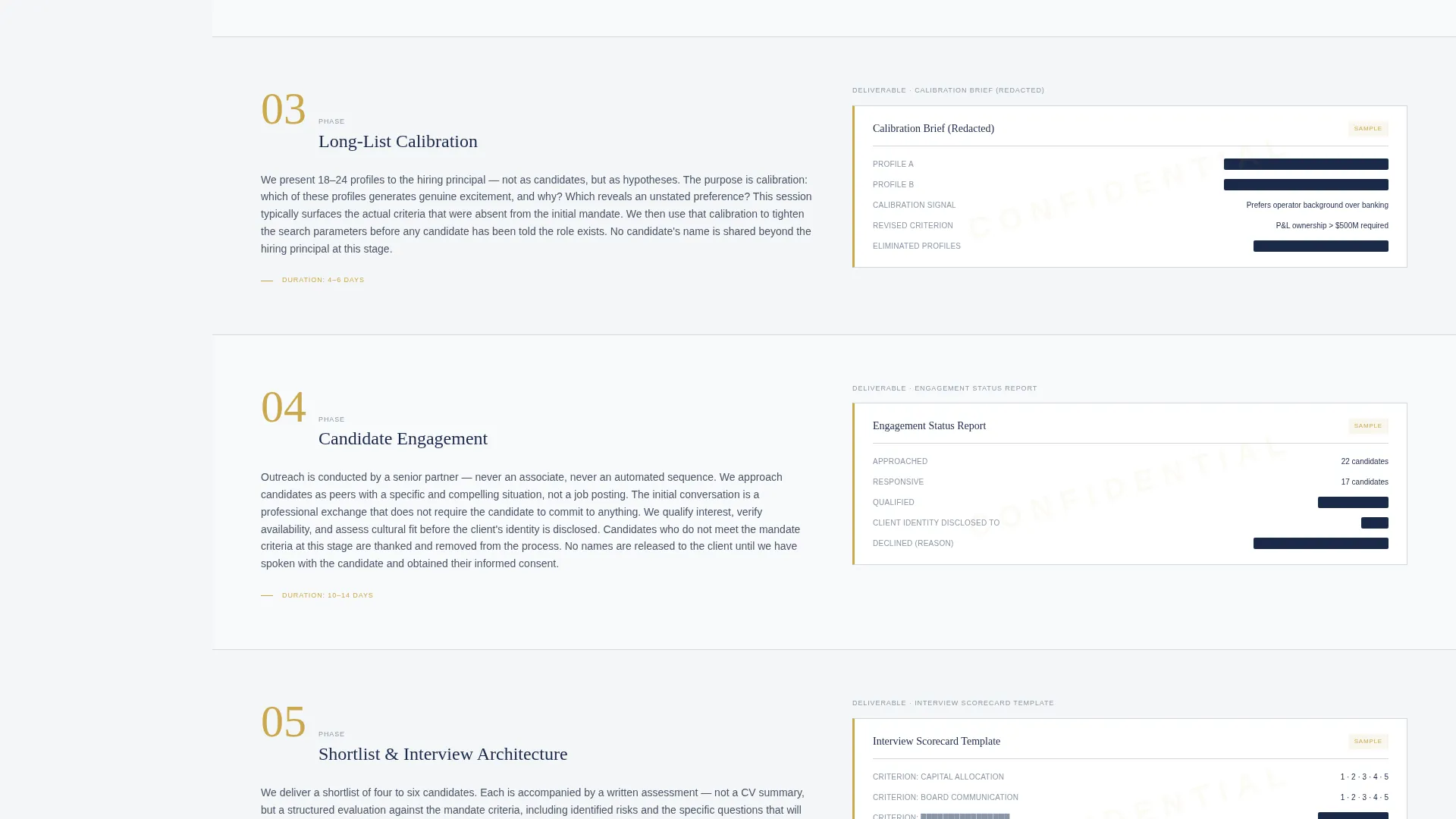The image size is (1456, 819).
Task: Click the redacted bar beside Eliminated Profiles
Action: (x=1321, y=246)
